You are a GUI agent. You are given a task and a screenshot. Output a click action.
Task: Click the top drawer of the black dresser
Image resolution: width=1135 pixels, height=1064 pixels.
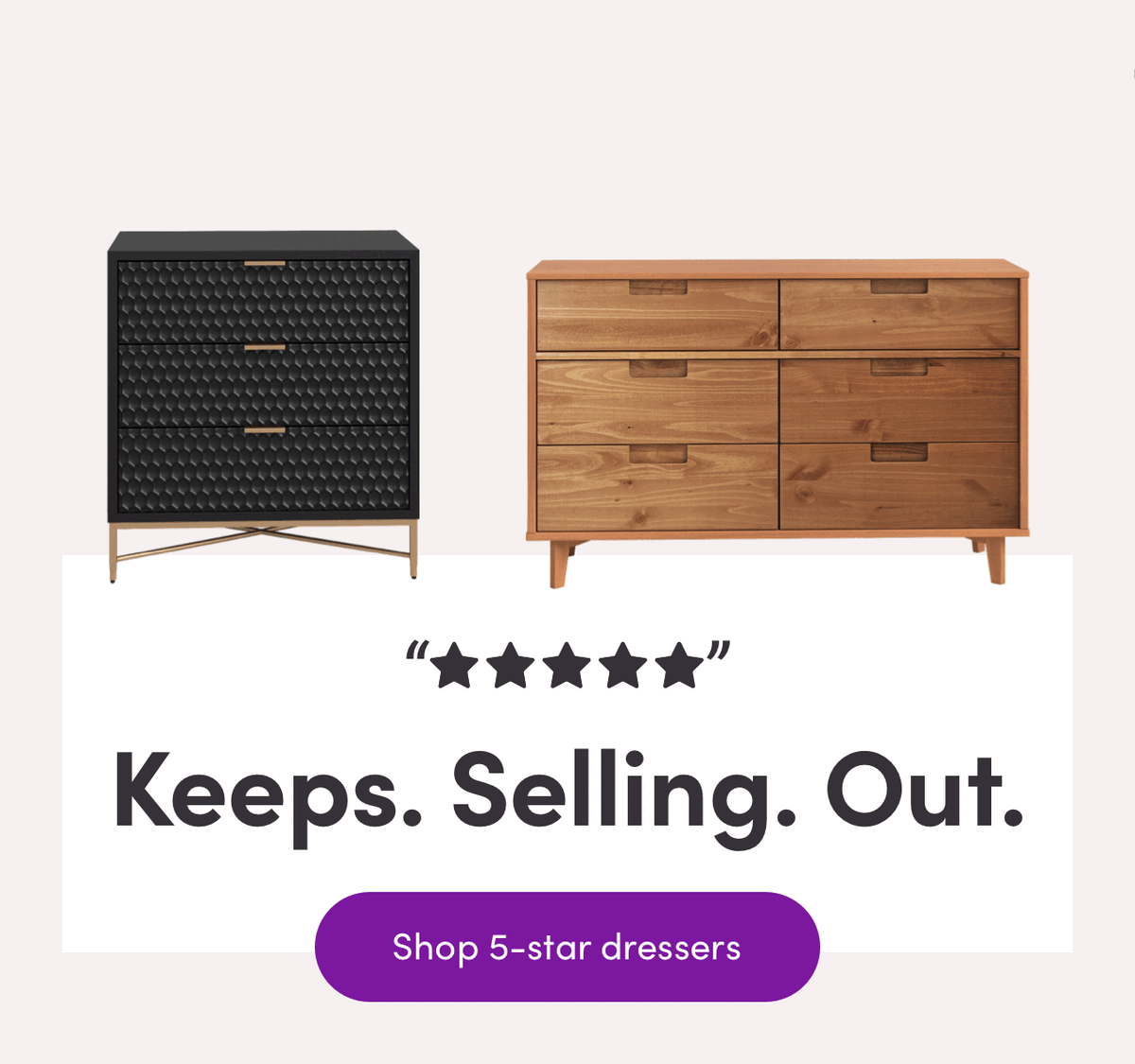point(264,300)
